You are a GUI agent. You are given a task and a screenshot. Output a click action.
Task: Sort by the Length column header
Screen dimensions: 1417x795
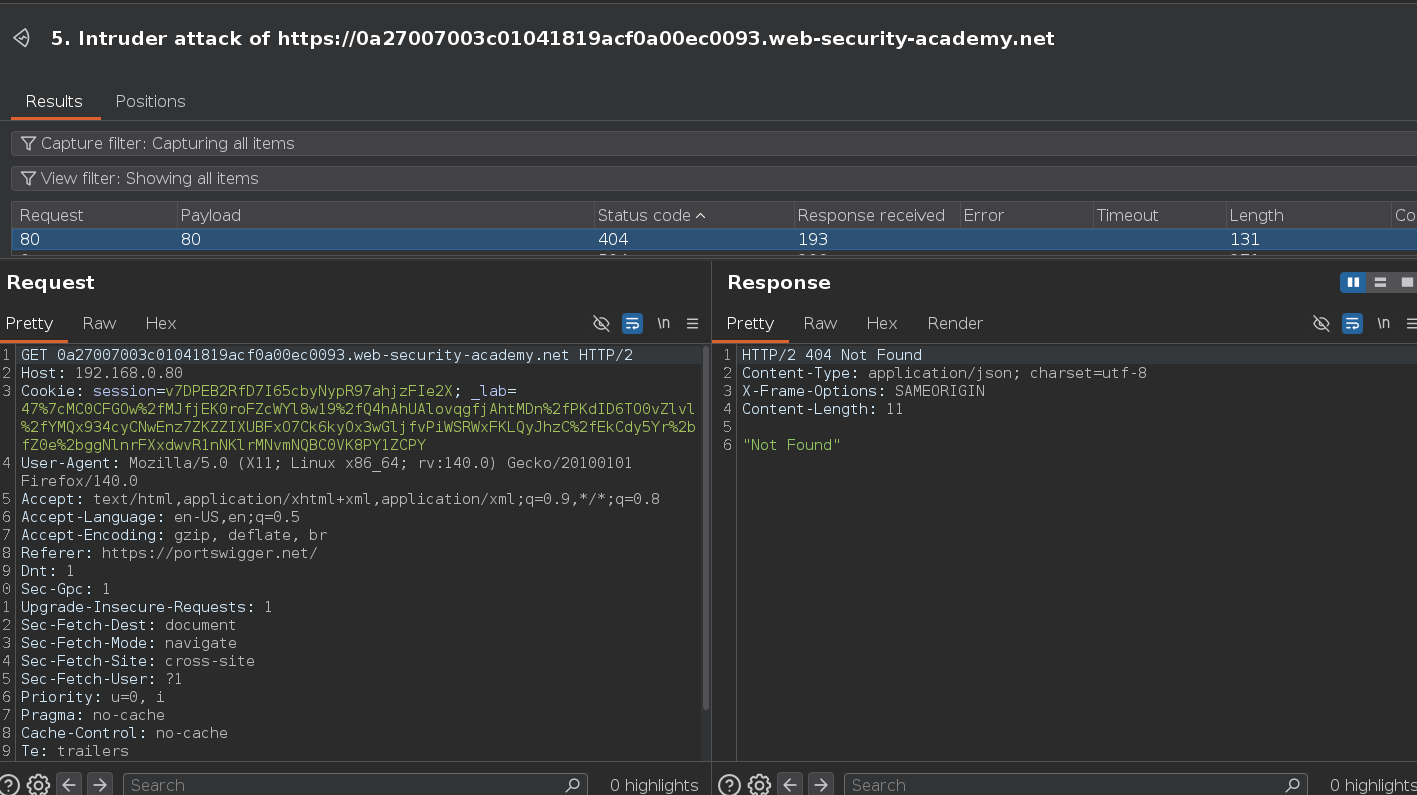(1307, 215)
